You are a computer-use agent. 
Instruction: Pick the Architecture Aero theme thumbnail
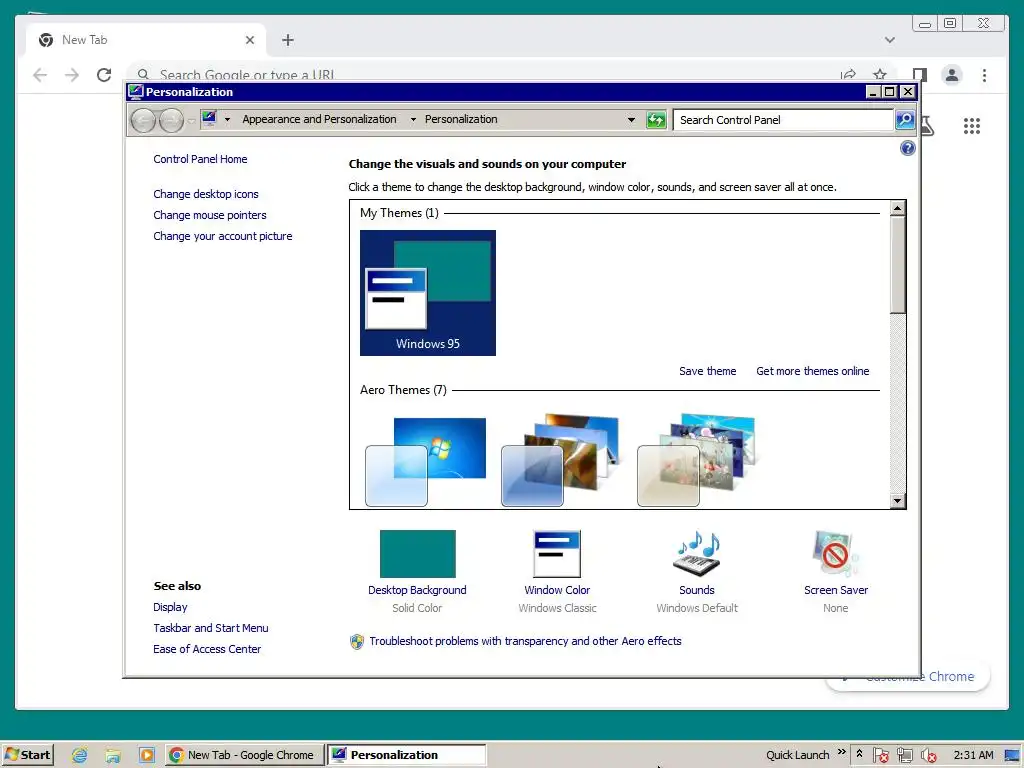[560, 460]
